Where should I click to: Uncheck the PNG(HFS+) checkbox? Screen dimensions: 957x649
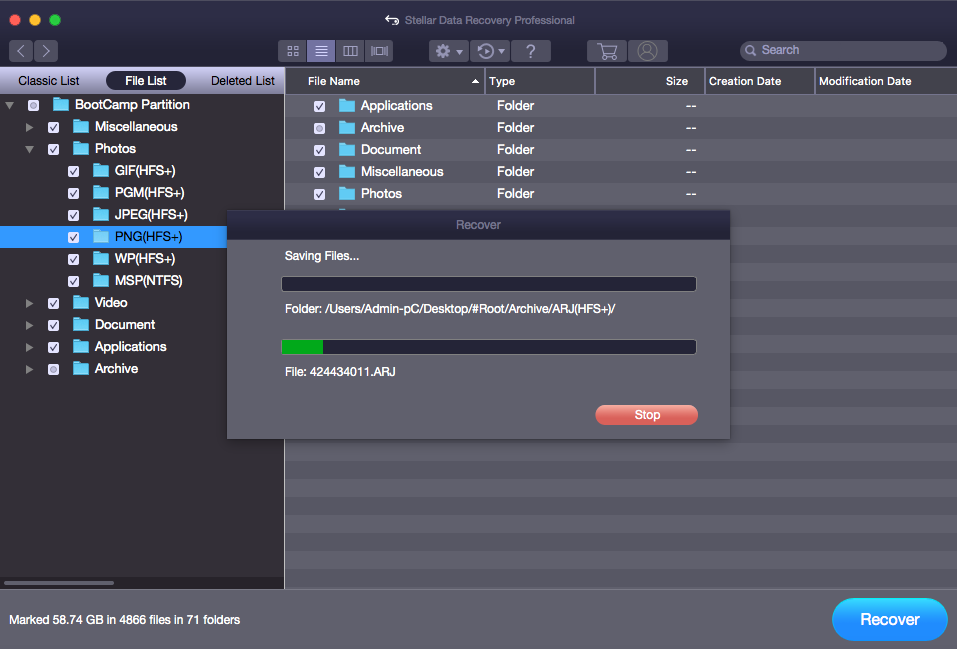point(73,237)
